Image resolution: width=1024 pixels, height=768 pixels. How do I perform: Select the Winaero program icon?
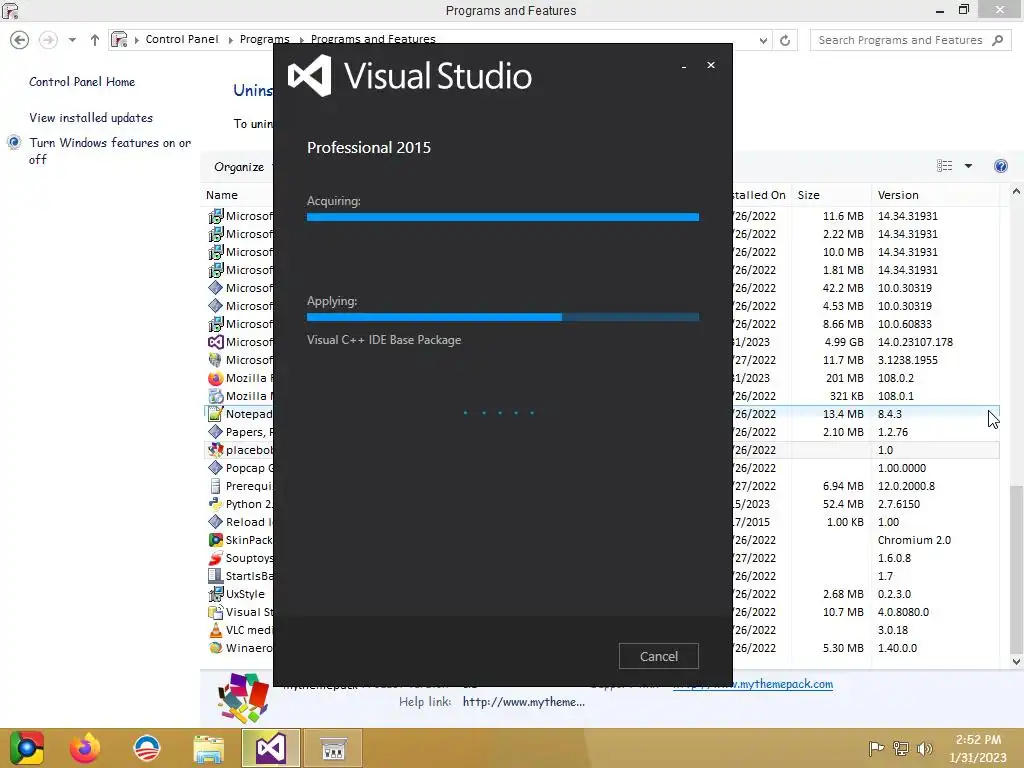(x=216, y=648)
